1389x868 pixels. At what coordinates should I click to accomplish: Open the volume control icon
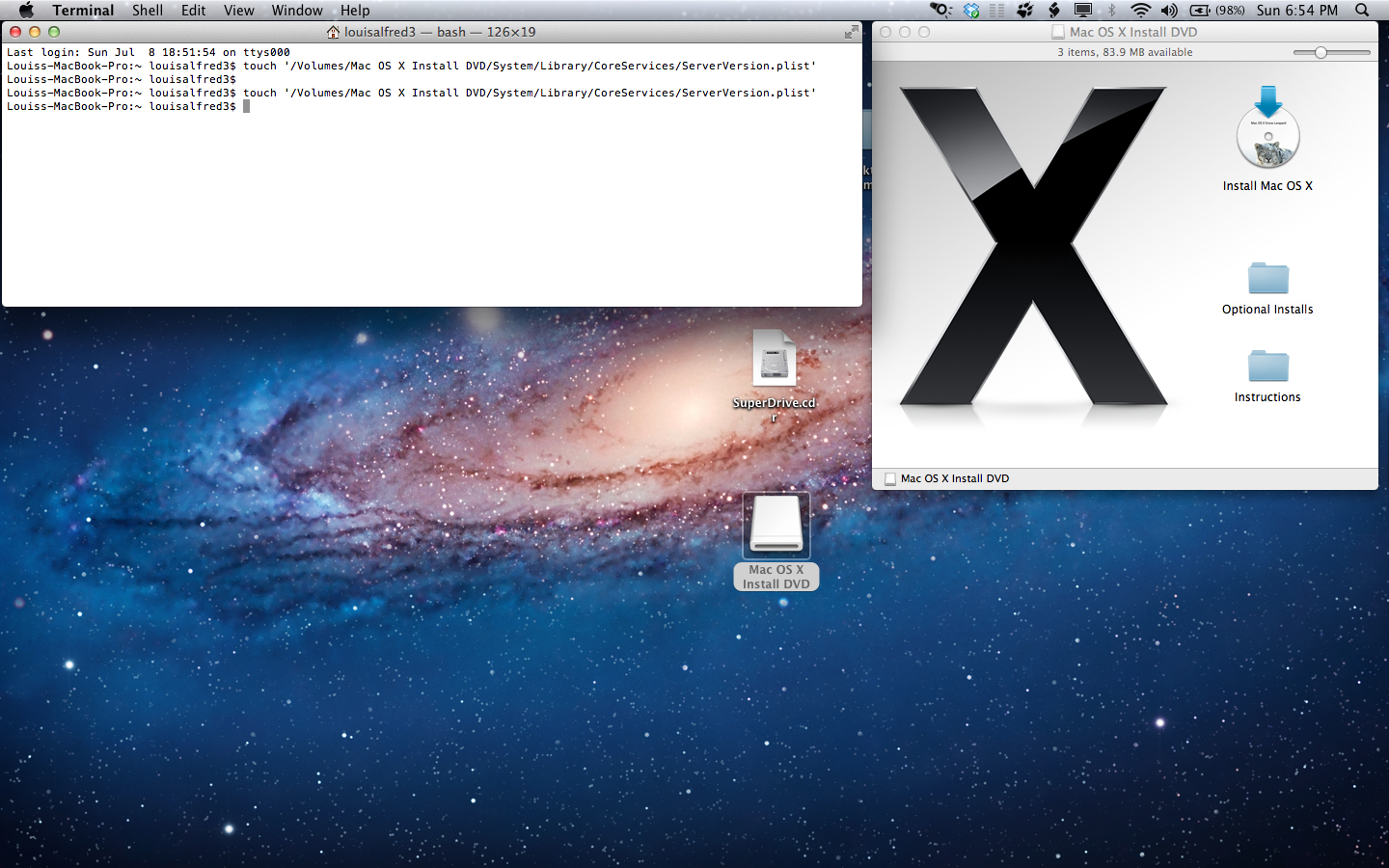[1169, 10]
